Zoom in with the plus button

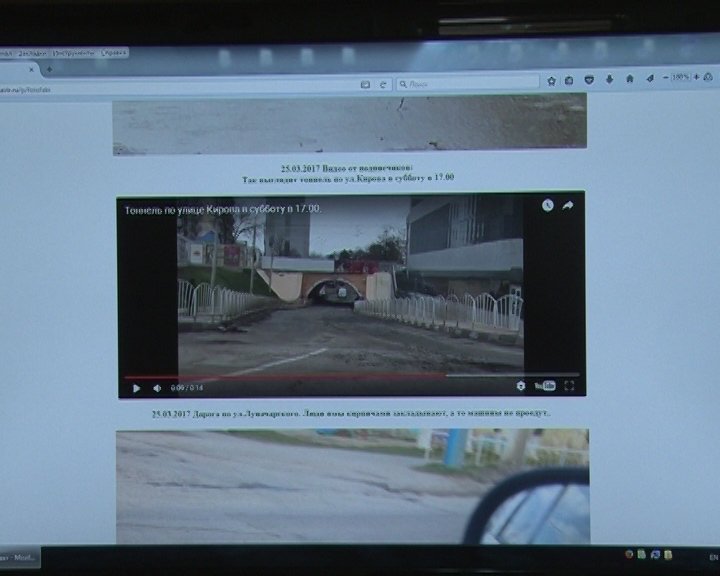point(696,77)
